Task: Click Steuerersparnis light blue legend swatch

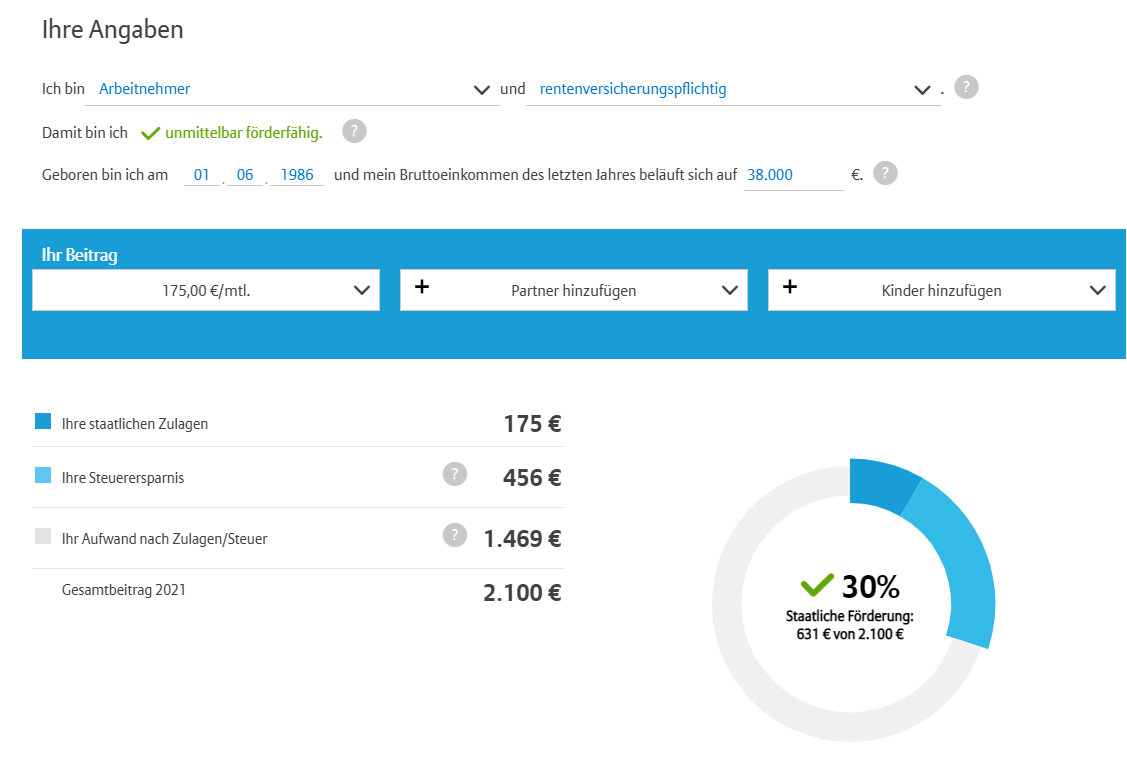Action: [x=43, y=475]
